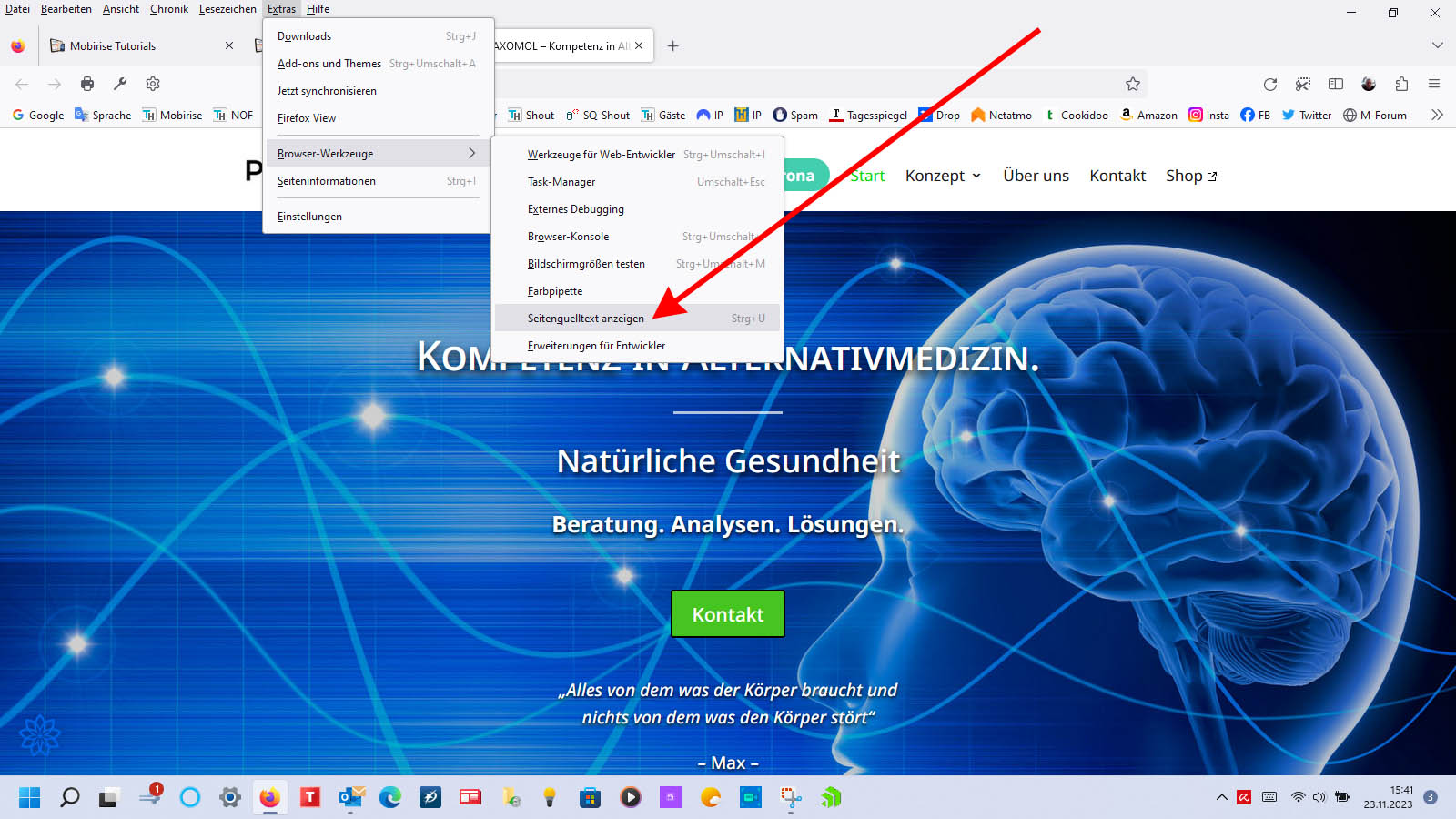Click the green Kontakt button
The image size is (1456, 819).
tap(727, 614)
